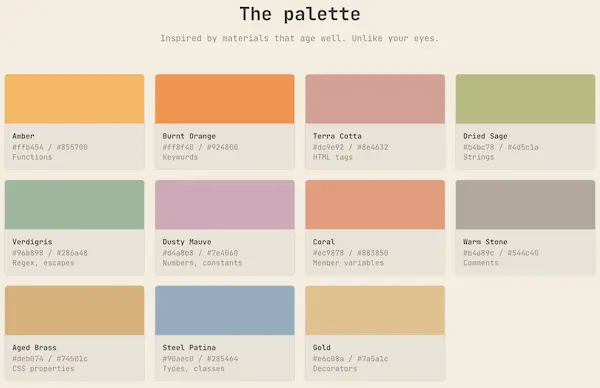Click the 'Comments' usage text
600x388 pixels.
[481, 263]
